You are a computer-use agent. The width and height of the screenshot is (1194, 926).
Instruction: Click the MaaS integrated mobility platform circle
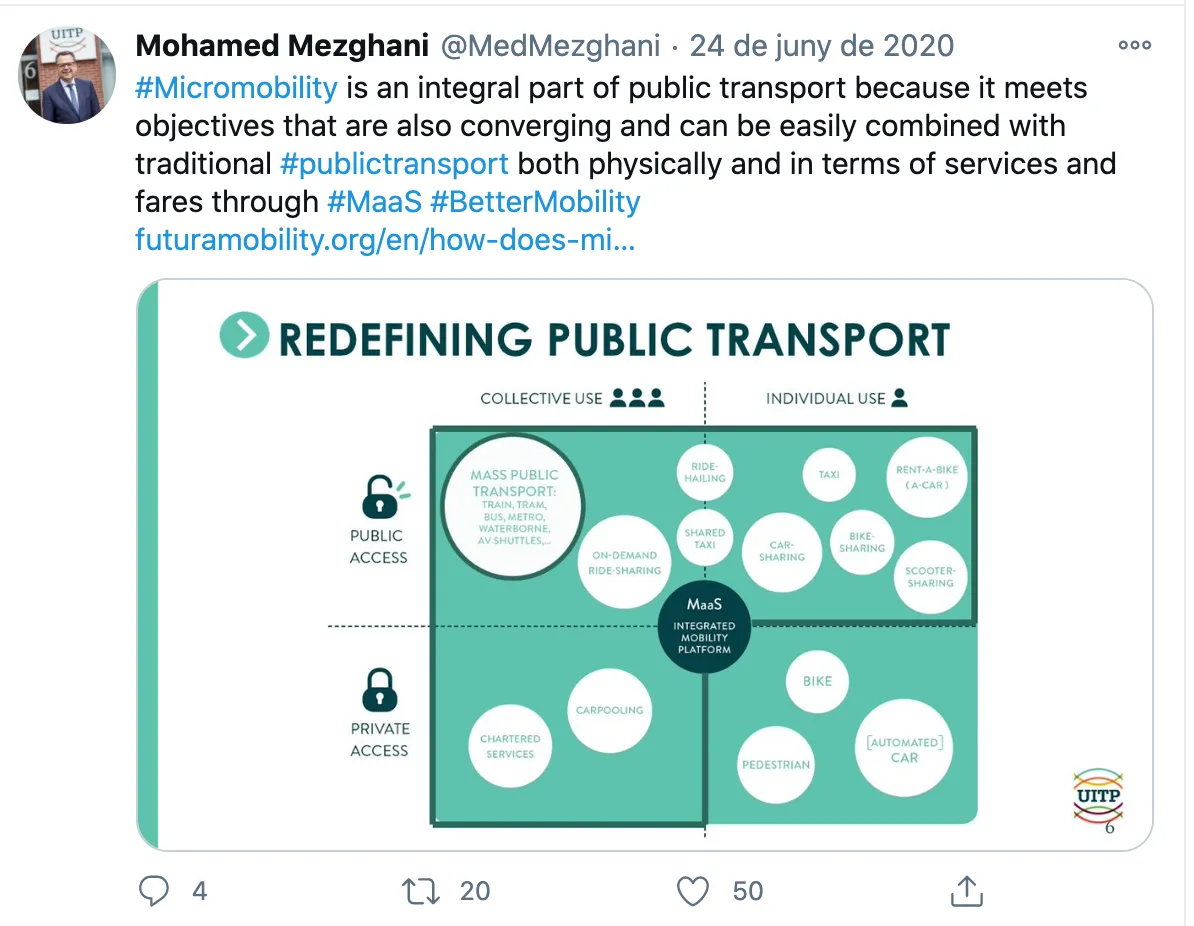[x=704, y=627]
